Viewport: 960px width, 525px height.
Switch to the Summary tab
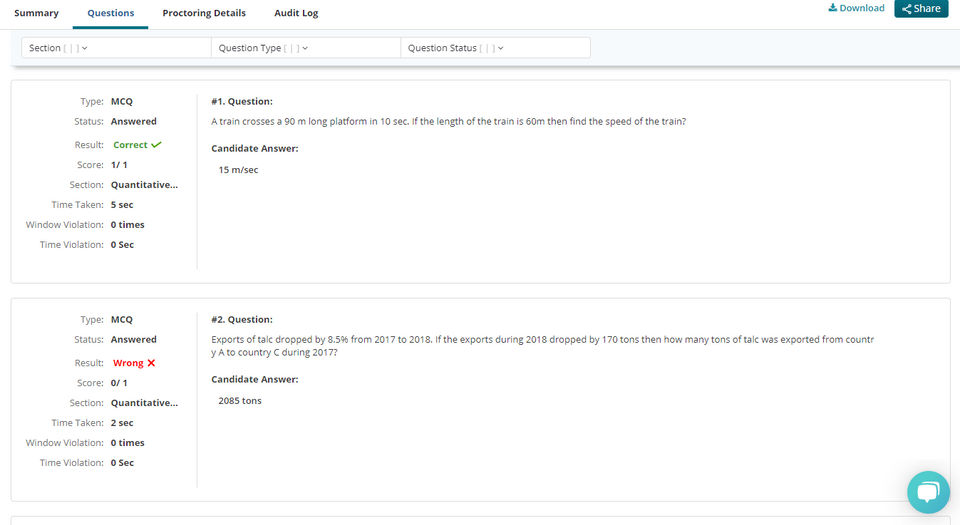36,13
